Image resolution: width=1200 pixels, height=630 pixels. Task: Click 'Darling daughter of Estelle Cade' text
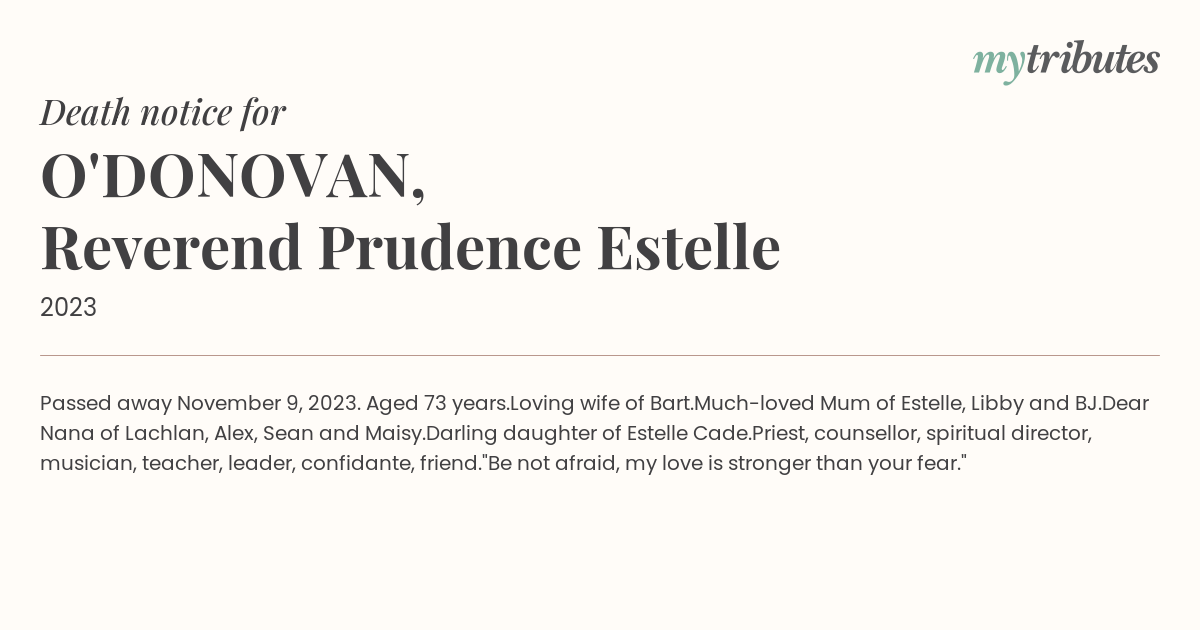coord(588,434)
